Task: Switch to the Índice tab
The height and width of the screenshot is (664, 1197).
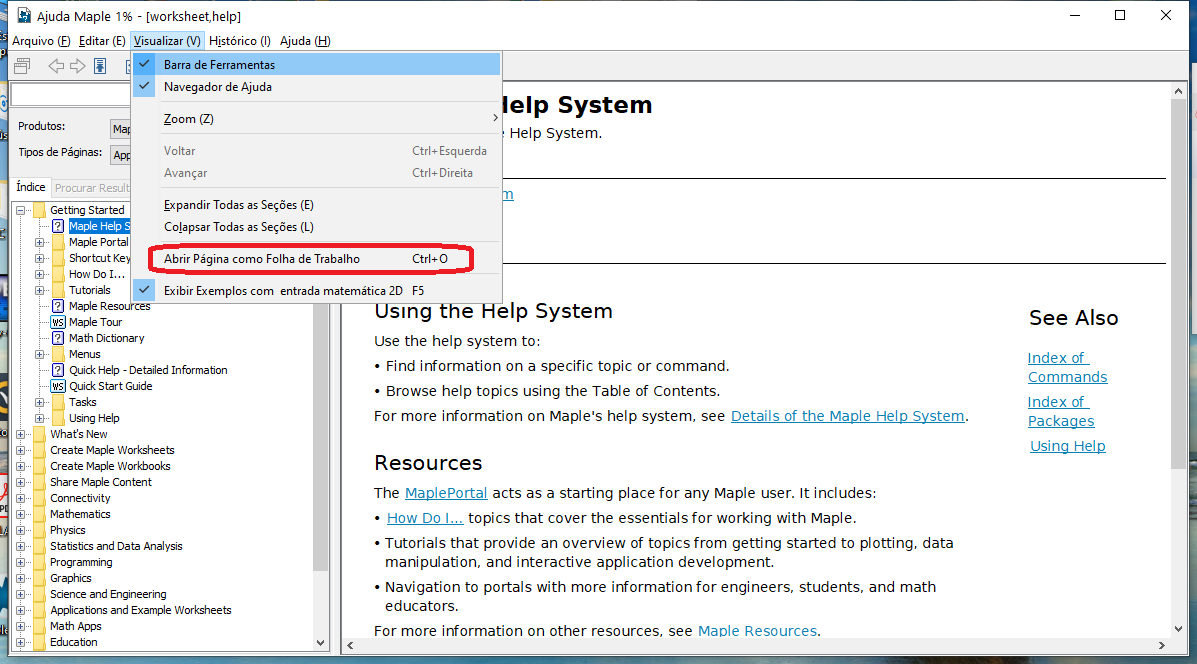Action: (31, 187)
